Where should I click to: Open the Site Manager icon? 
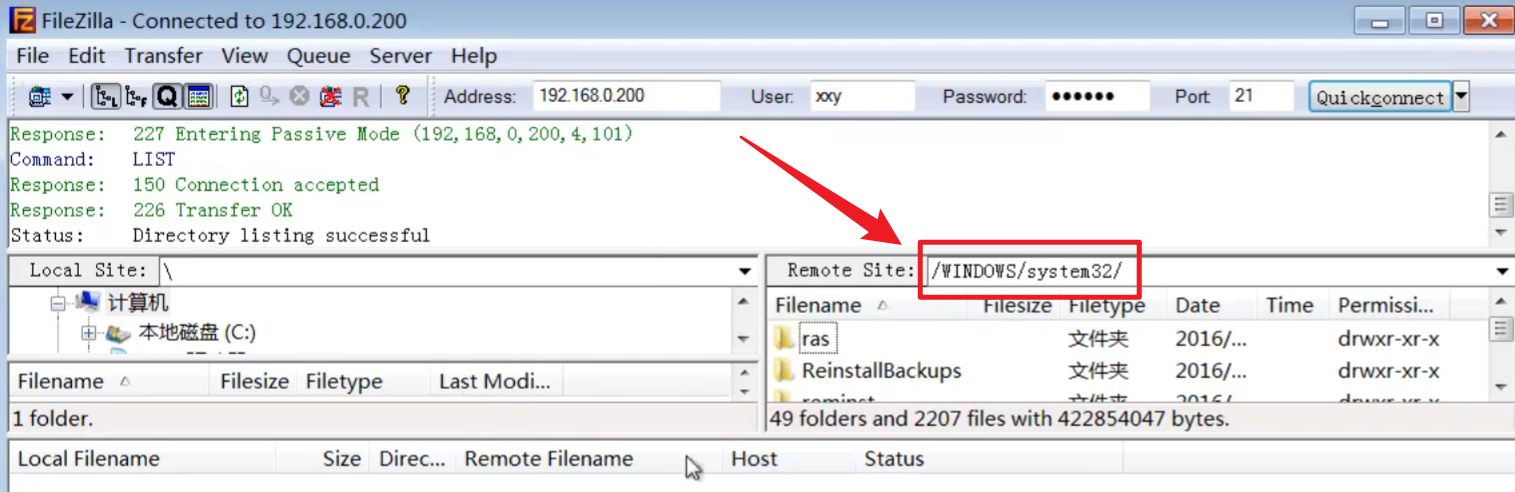tap(40, 97)
